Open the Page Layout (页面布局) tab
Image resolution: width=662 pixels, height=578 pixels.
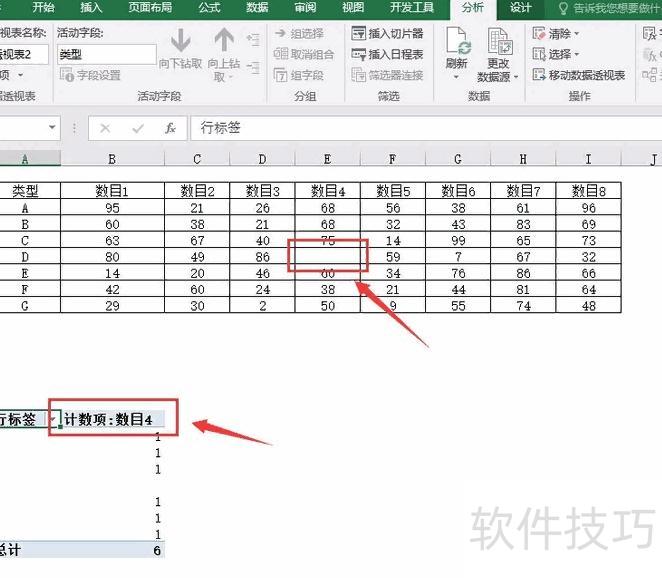[x=150, y=8]
